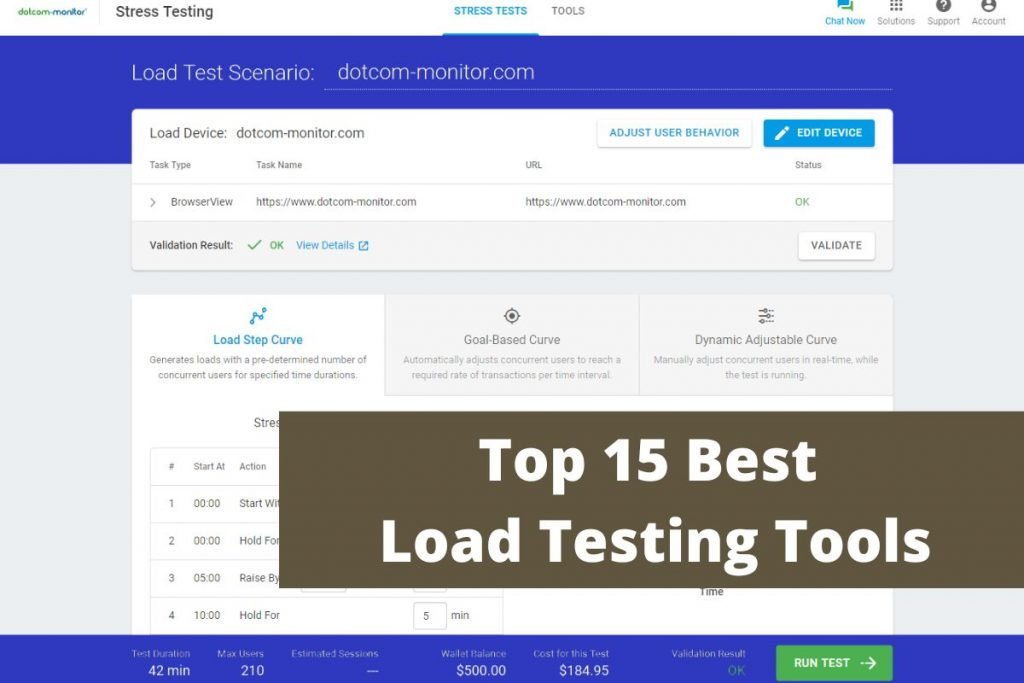
Task: Click the external link icon beside View Details
Action: [364, 246]
